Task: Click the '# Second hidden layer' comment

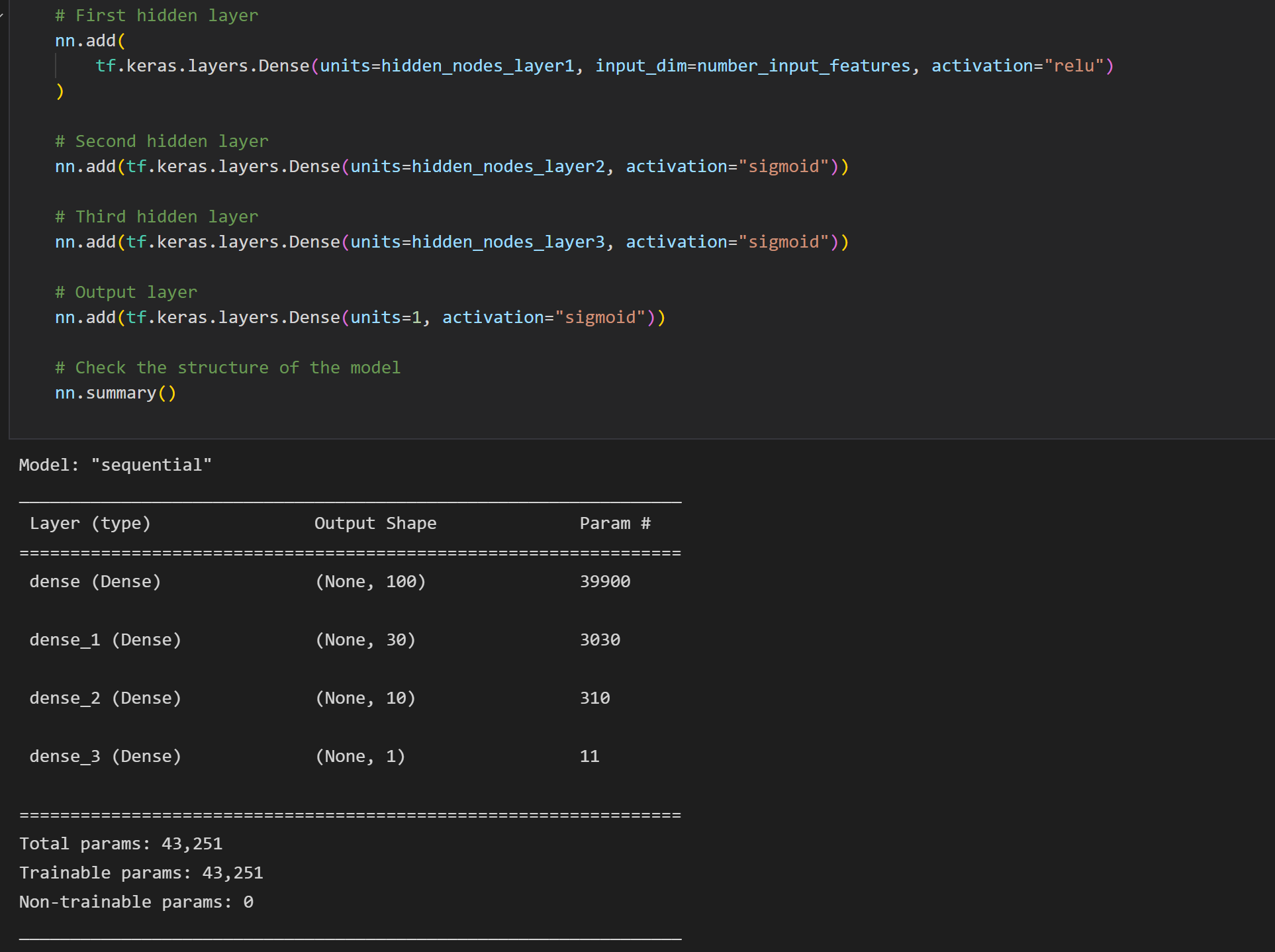Action: 162,141
